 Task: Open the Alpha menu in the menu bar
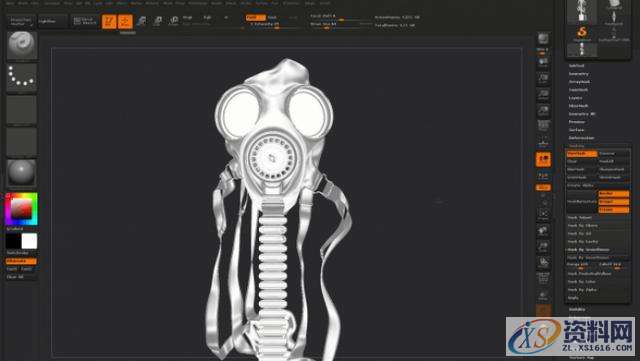click(x=9, y=3)
